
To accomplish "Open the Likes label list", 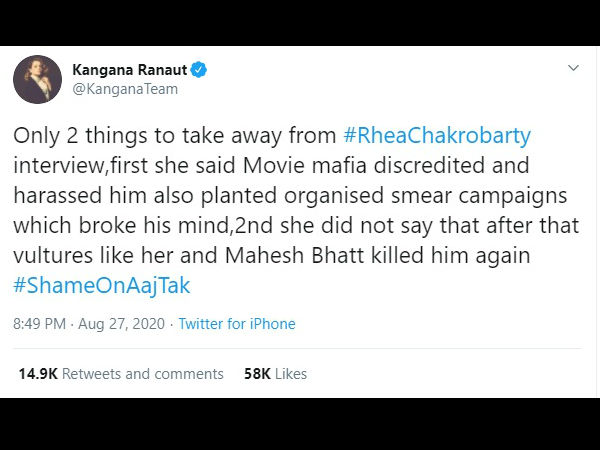I will pos(291,374).
